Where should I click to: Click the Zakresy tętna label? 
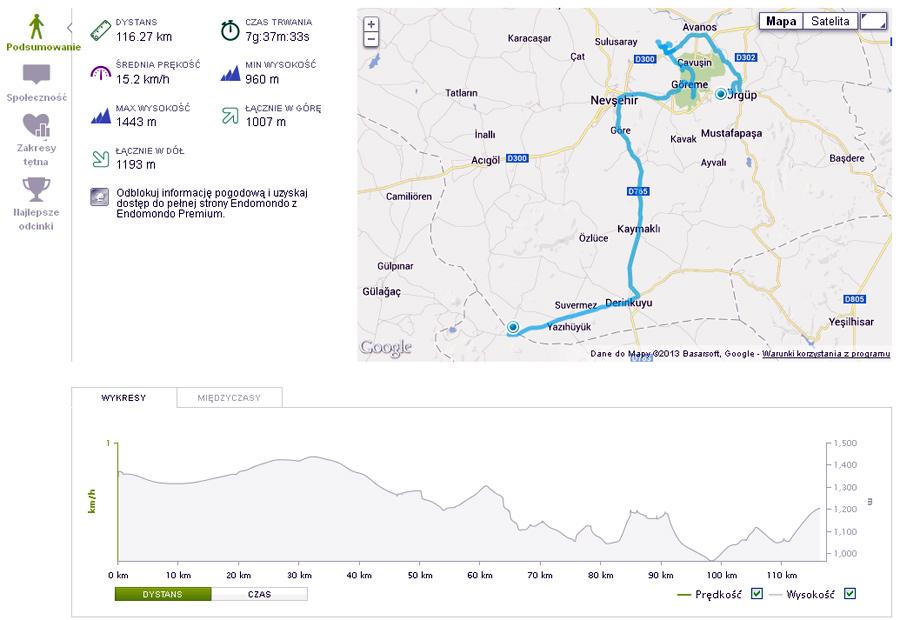coord(36,155)
